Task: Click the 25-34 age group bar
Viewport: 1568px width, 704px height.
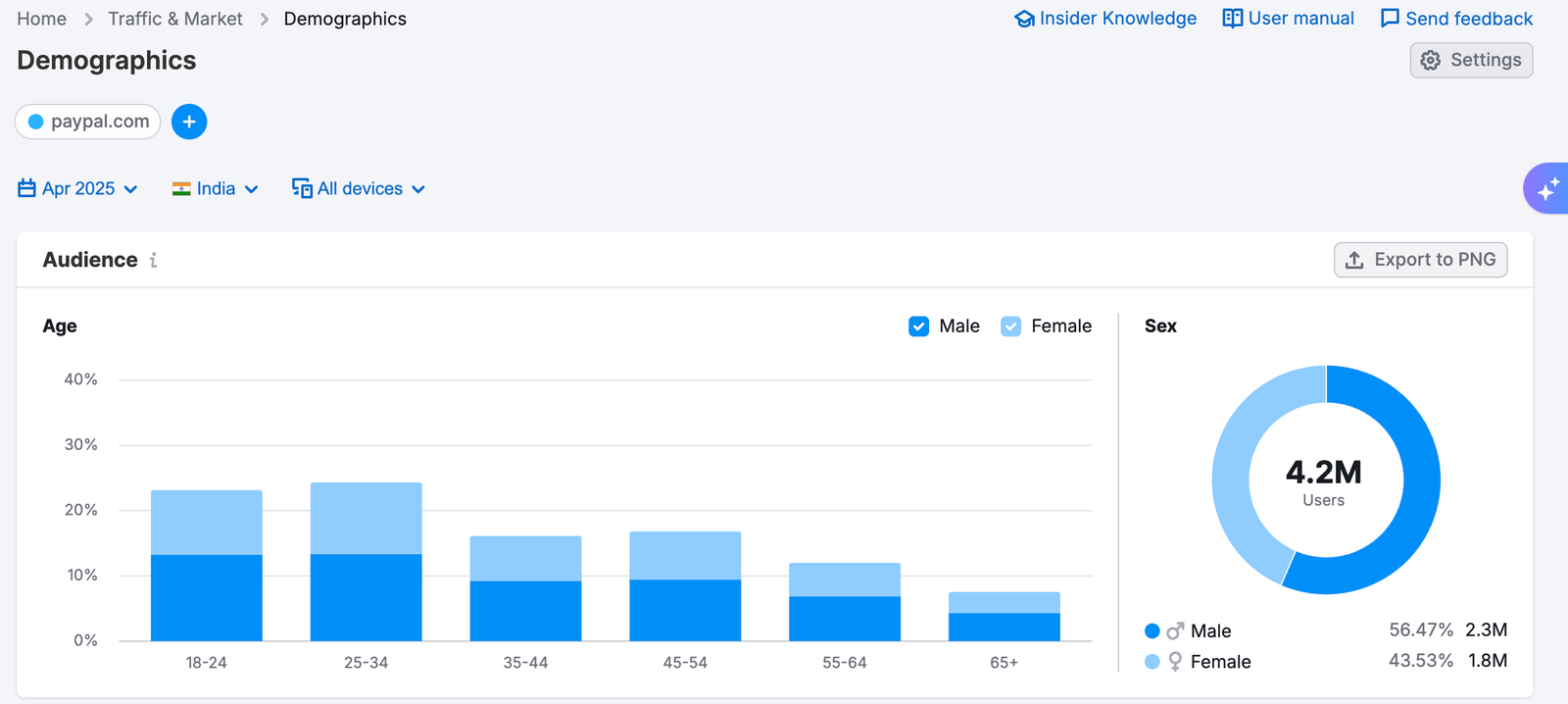Action: (x=367, y=561)
